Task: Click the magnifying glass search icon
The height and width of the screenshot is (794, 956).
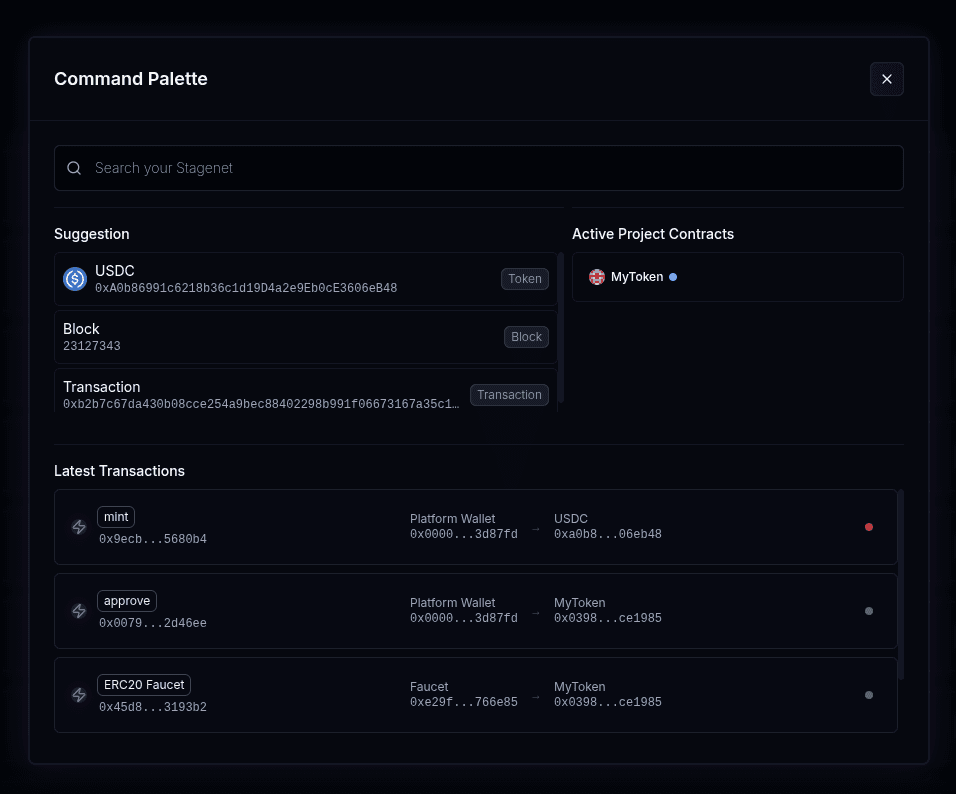Action: 74,168
